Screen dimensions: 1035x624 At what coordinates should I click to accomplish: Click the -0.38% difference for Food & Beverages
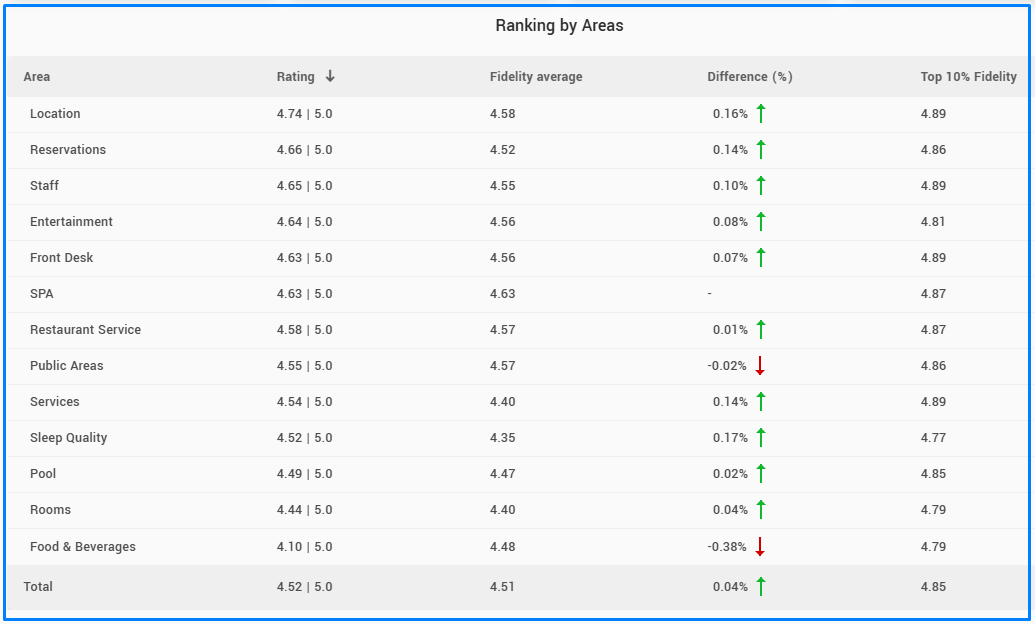[727, 547]
